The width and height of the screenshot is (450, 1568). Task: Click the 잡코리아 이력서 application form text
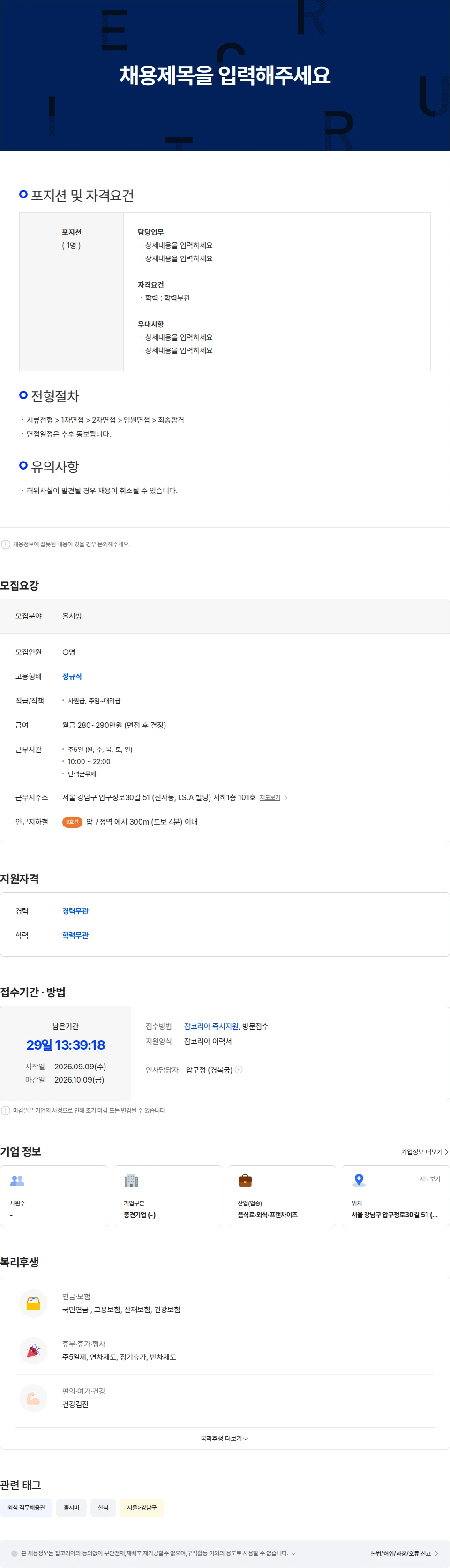pyautogui.click(x=208, y=1041)
